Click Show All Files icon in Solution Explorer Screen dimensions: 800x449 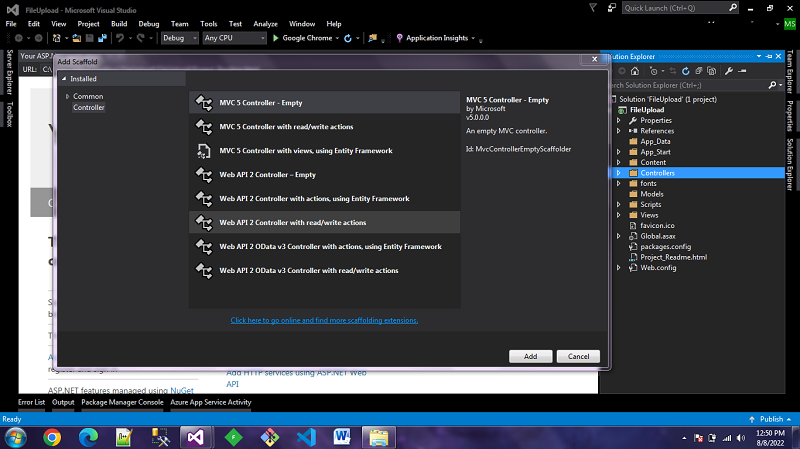pyautogui.click(x=712, y=71)
